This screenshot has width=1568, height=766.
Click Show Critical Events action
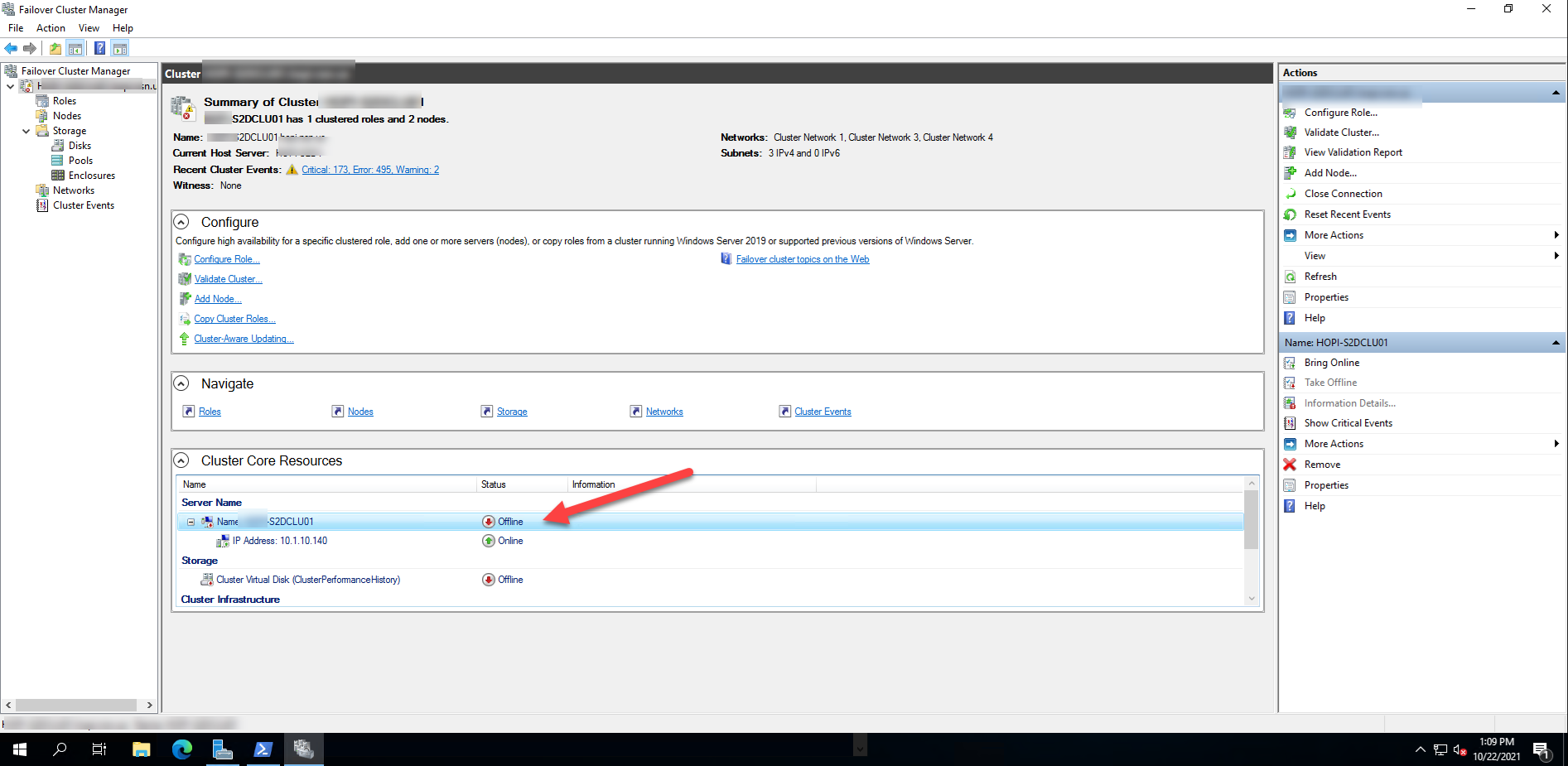(x=1348, y=423)
